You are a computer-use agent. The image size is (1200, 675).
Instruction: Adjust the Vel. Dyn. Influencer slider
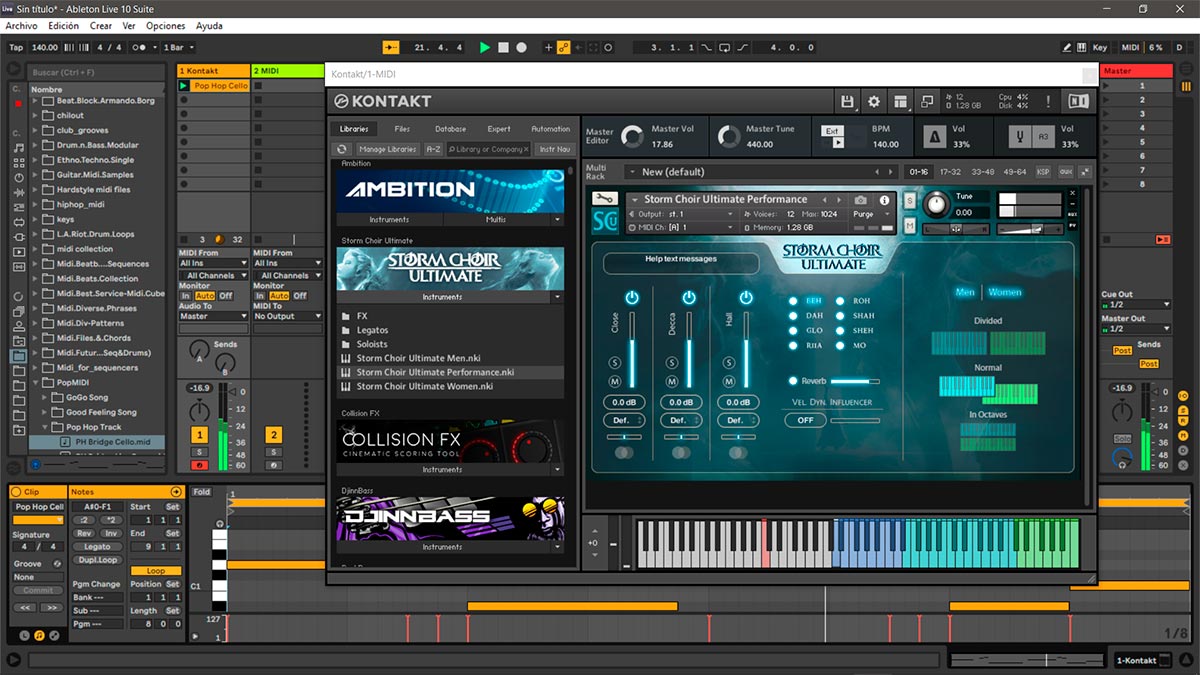point(855,420)
